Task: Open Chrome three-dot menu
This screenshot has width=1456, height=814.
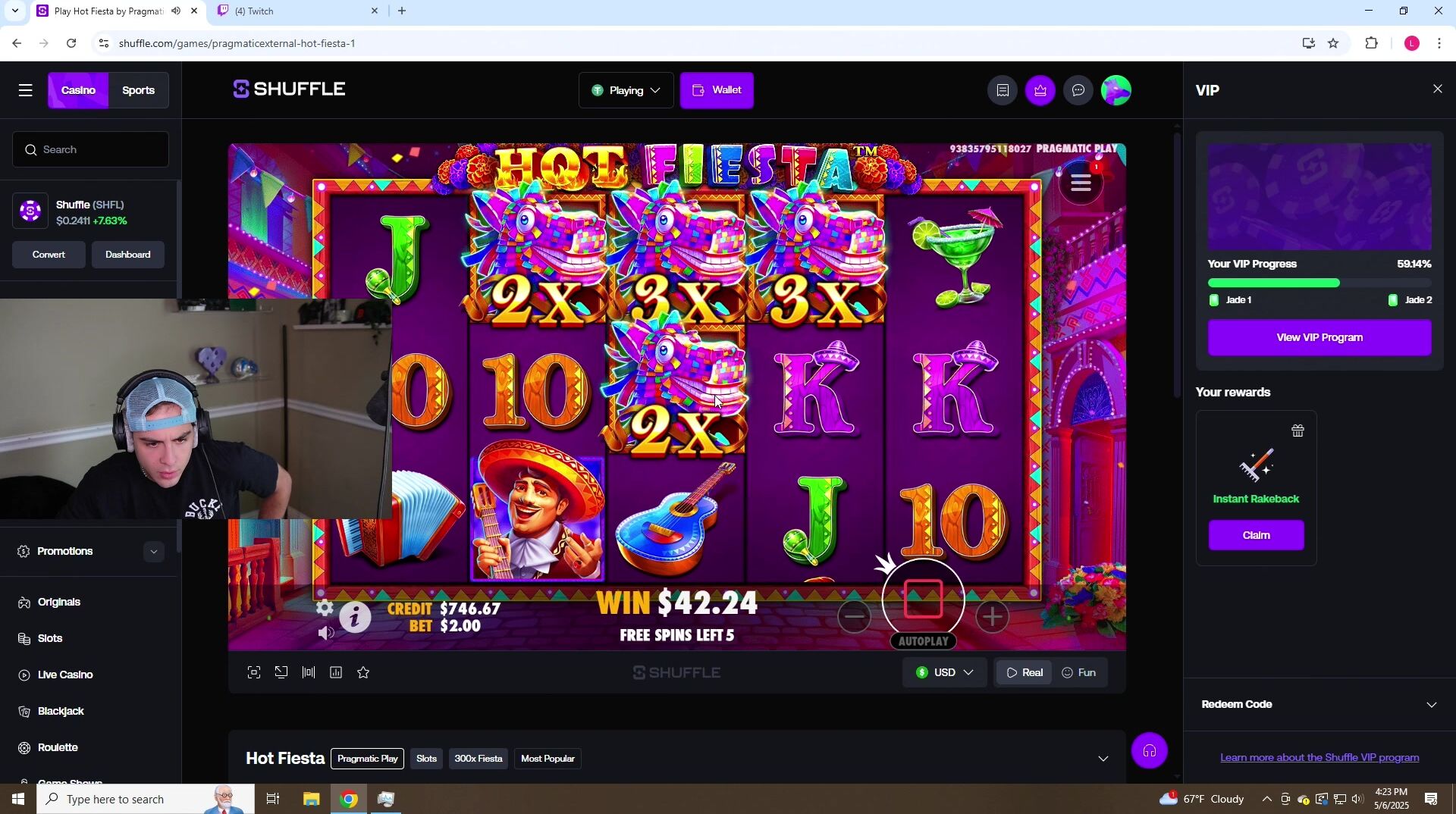Action: tap(1439, 43)
